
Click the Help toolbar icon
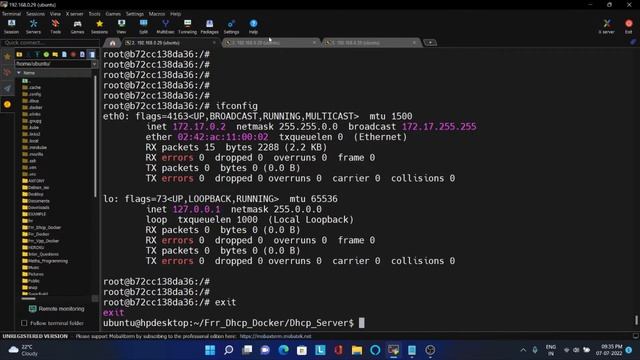(253, 27)
